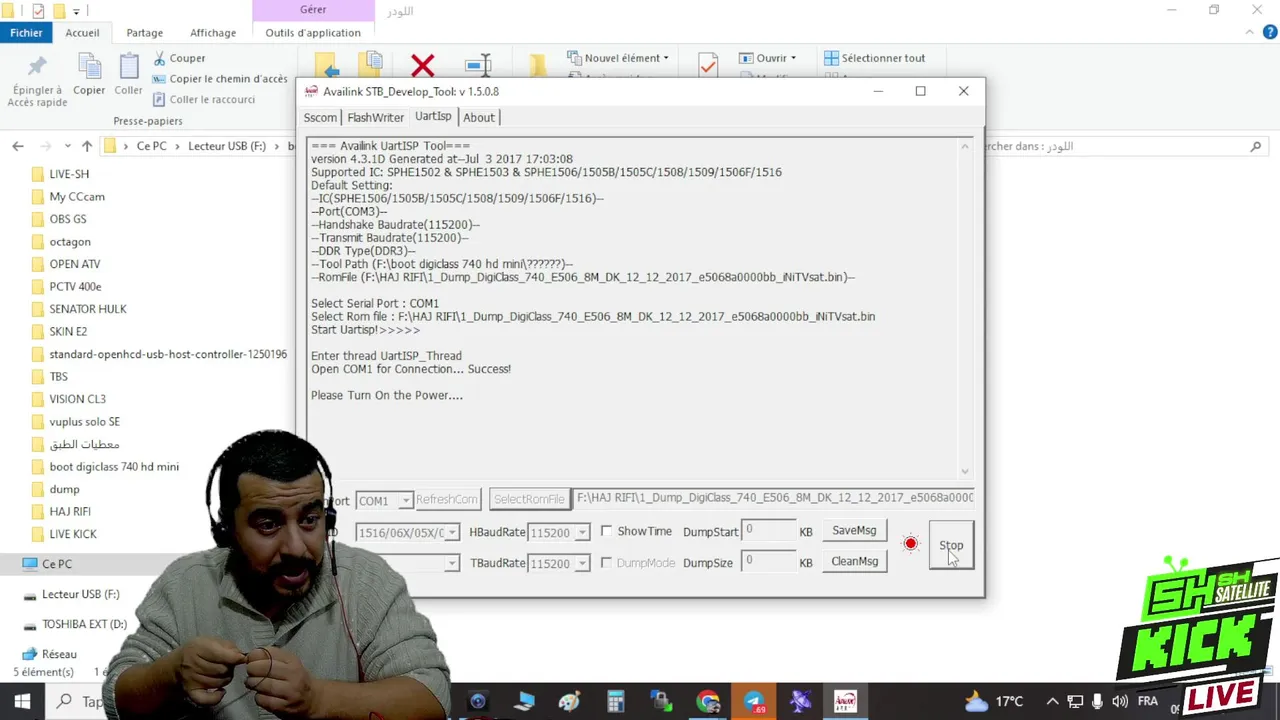Open Google Chrome from the taskbar
The height and width of the screenshot is (720, 1280).
(x=708, y=702)
